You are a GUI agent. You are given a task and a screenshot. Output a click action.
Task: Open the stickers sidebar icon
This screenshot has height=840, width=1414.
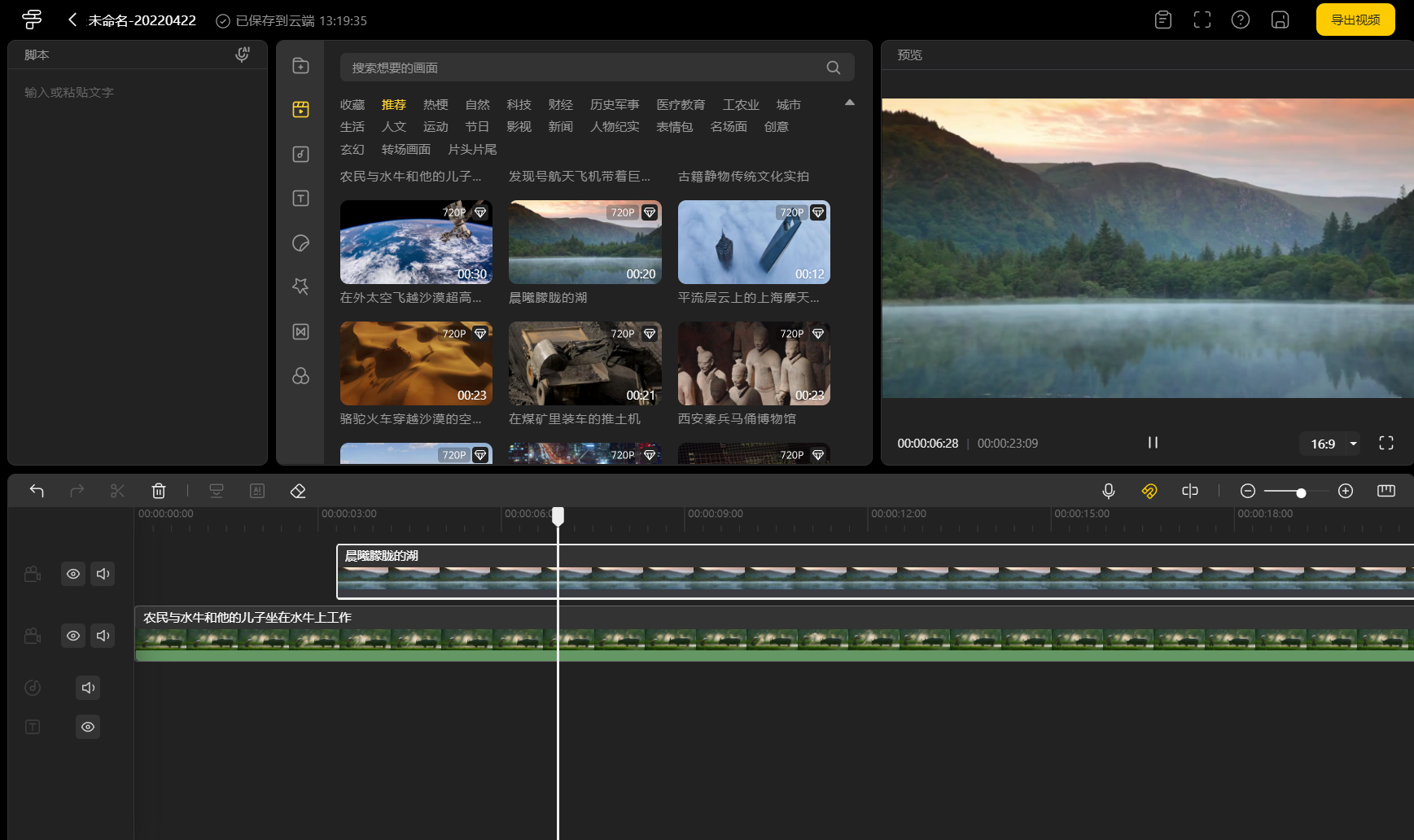pyautogui.click(x=300, y=243)
